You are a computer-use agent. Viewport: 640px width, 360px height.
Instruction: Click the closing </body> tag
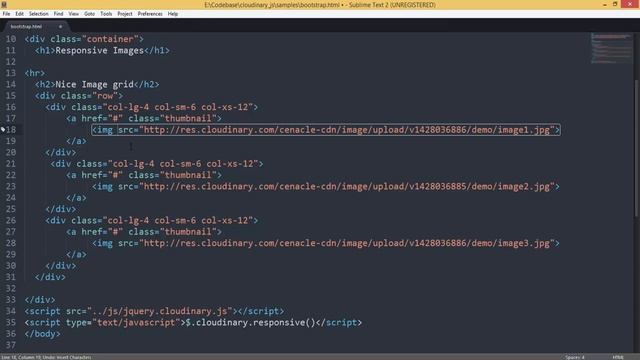click(42, 334)
